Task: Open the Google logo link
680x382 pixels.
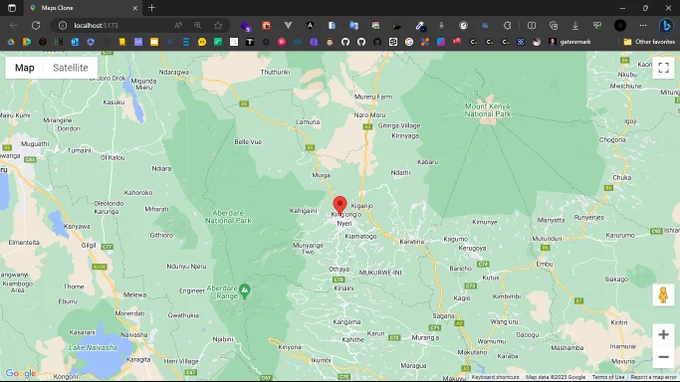Action: pos(20,373)
